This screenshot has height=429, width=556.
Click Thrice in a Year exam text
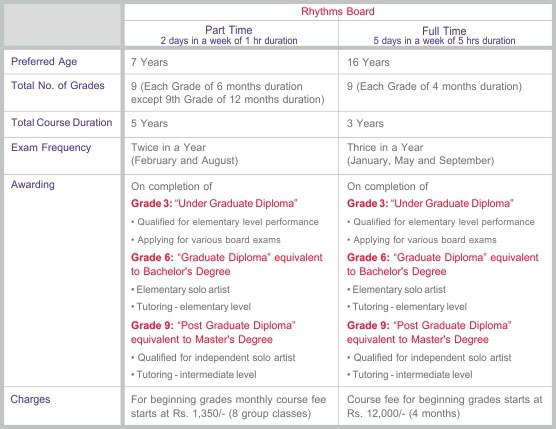pyautogui.click(x=385, y=147)
